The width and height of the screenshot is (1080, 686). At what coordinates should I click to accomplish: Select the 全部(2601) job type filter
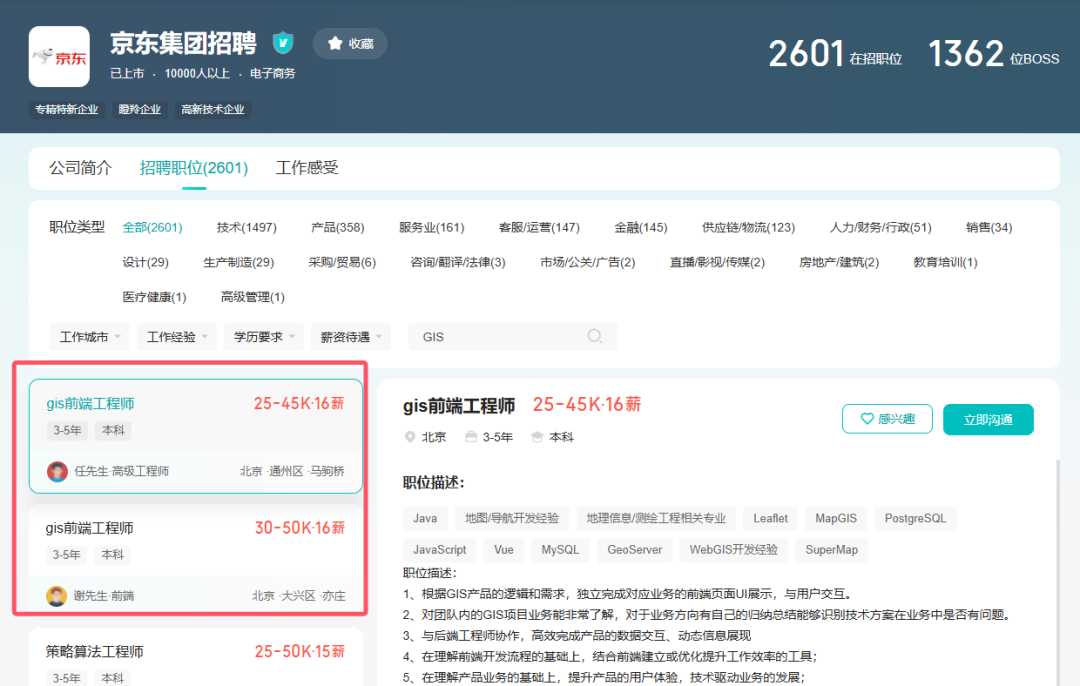click(x=152, y=227)
